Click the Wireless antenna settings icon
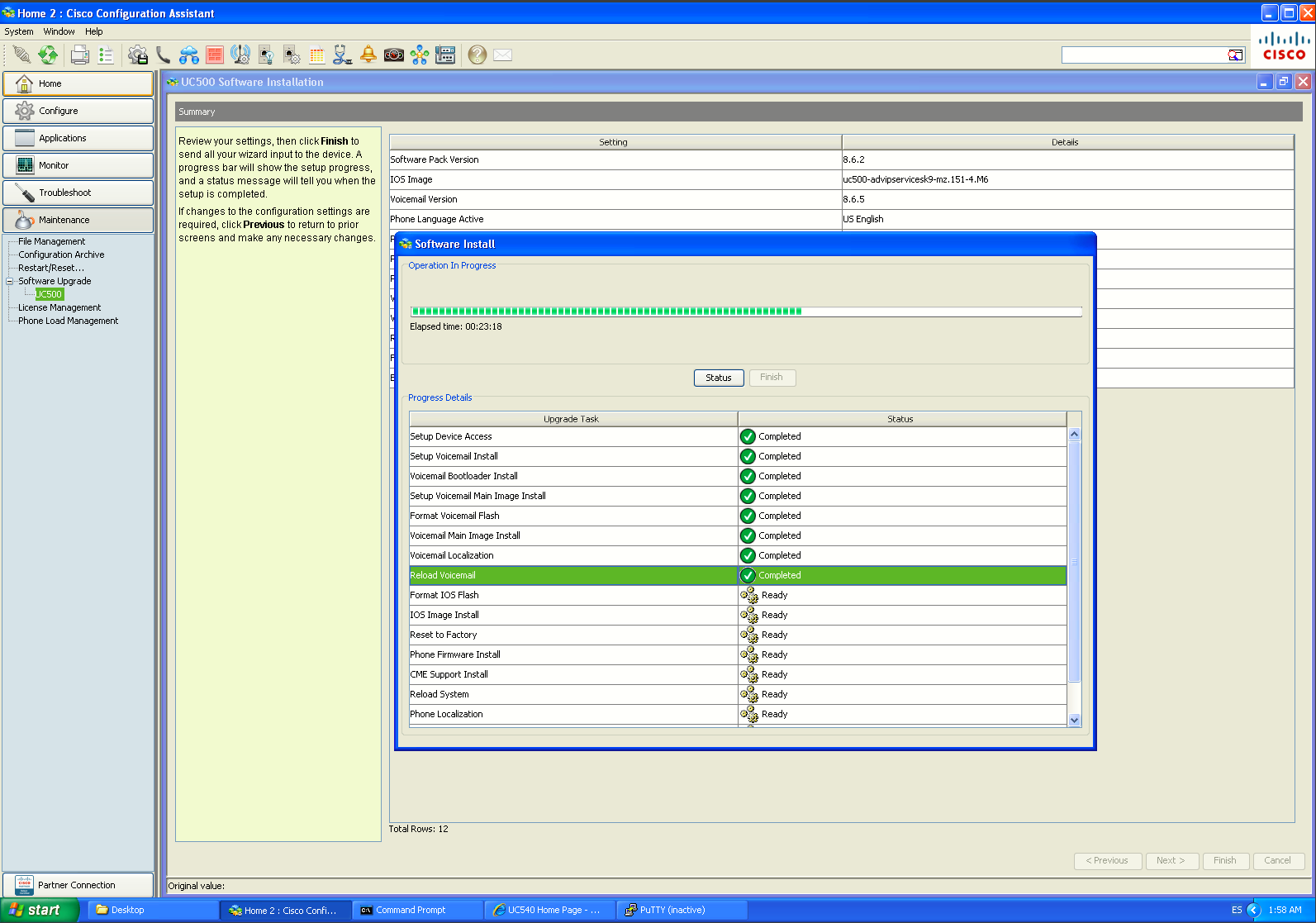 pyautogui.click(x=240, y=55)
